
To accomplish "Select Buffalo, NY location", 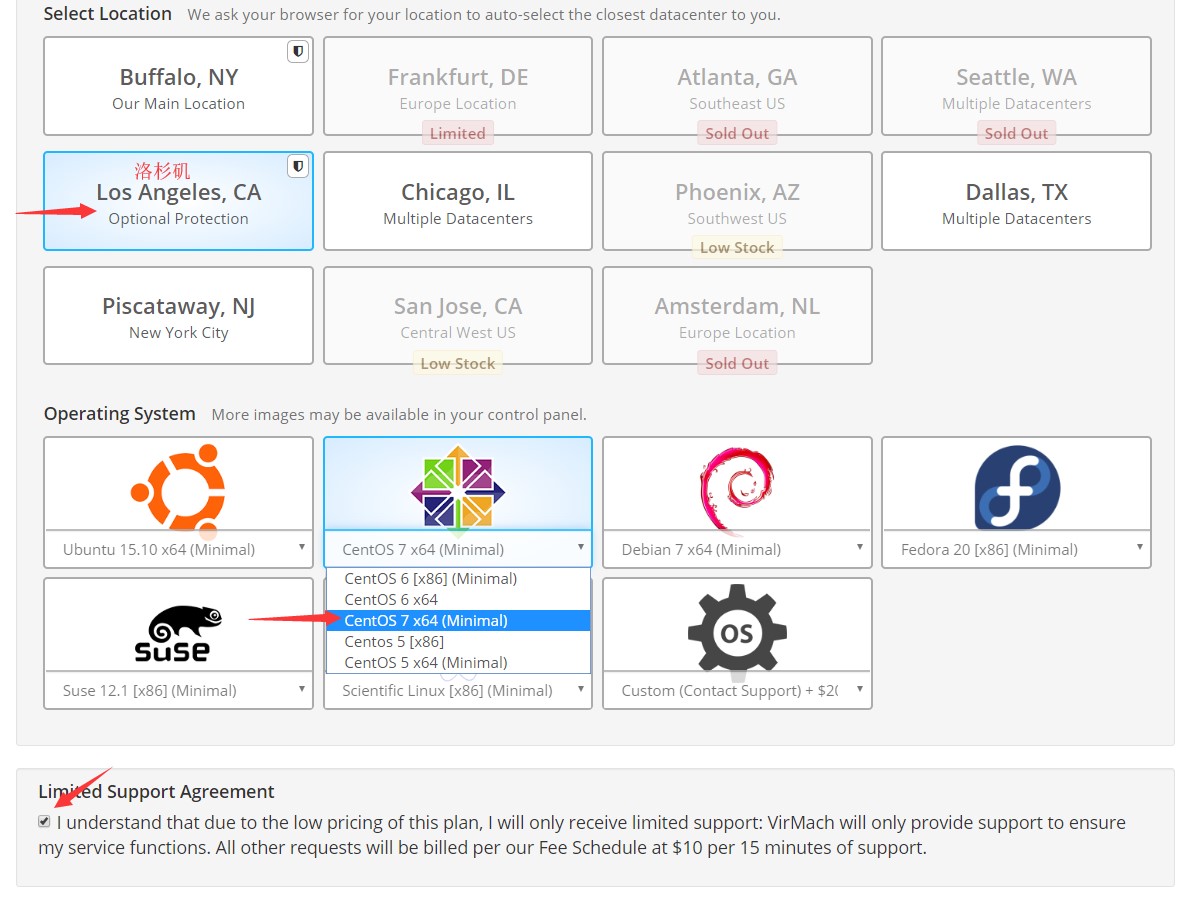I will pyautogui.click(x=178, y=86).
